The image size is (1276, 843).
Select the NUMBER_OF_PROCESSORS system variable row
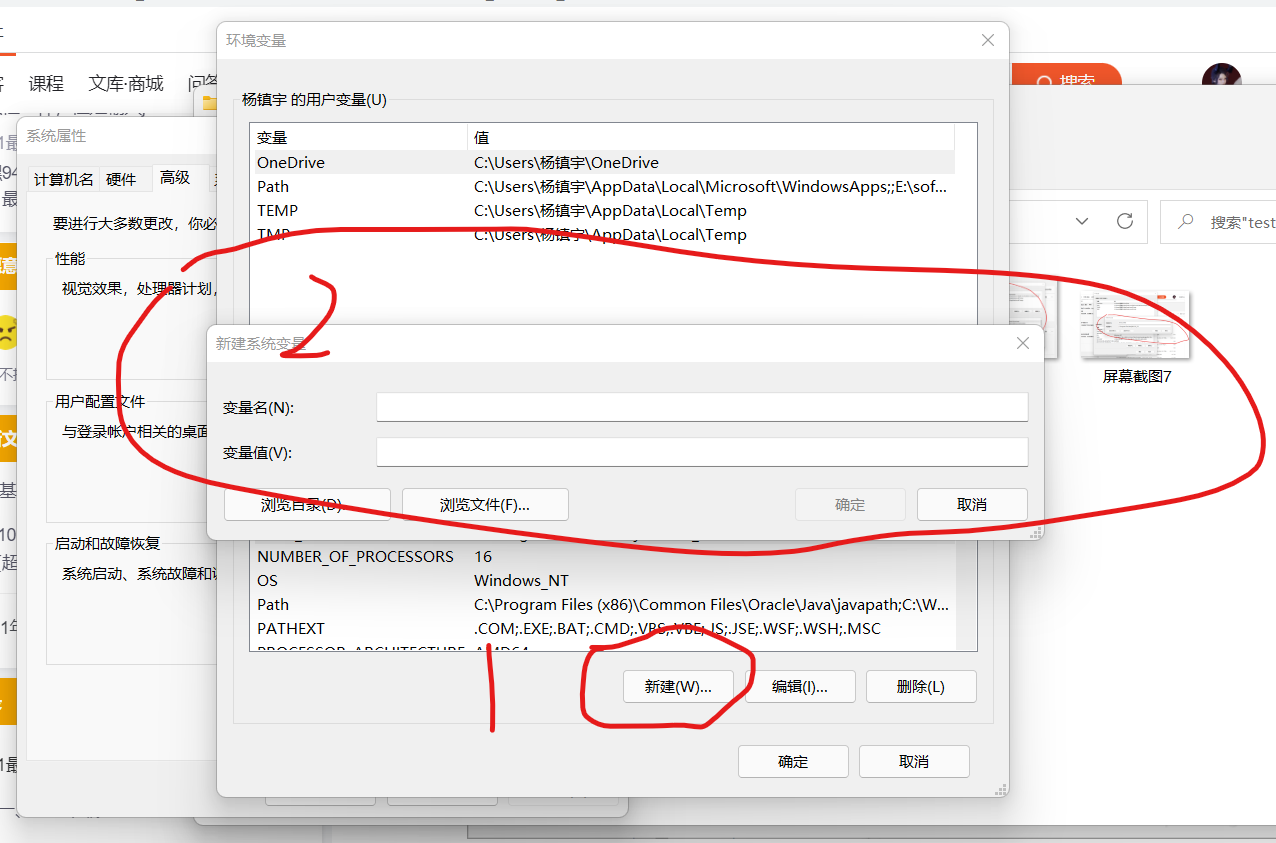602,556
